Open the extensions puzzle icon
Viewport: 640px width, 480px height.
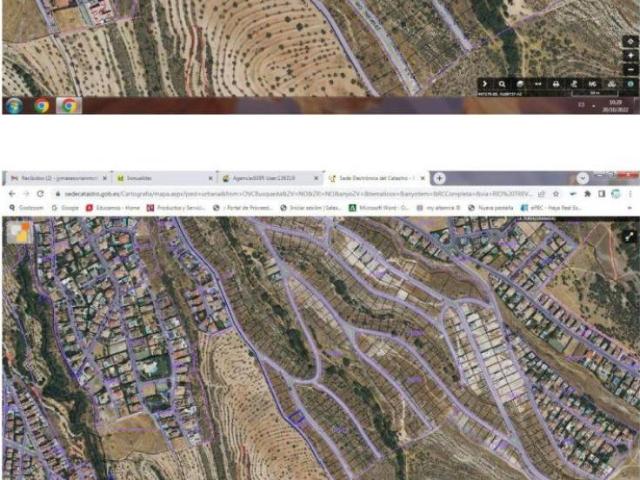pyautogui.click(x=588, y=194)
